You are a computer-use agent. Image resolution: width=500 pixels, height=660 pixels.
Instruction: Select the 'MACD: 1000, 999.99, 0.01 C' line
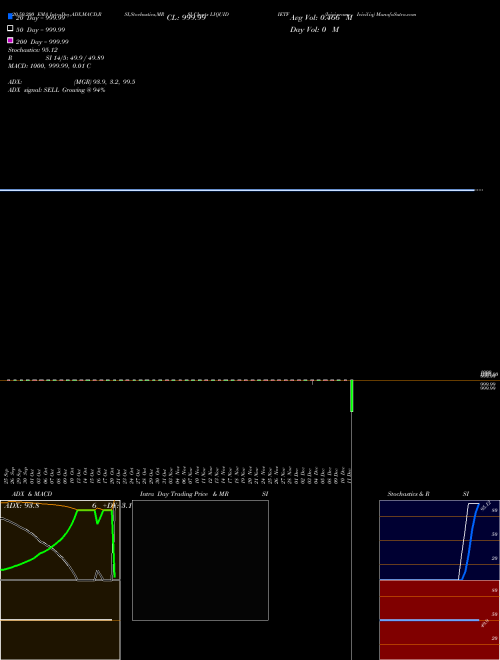(x=49, y=66)
